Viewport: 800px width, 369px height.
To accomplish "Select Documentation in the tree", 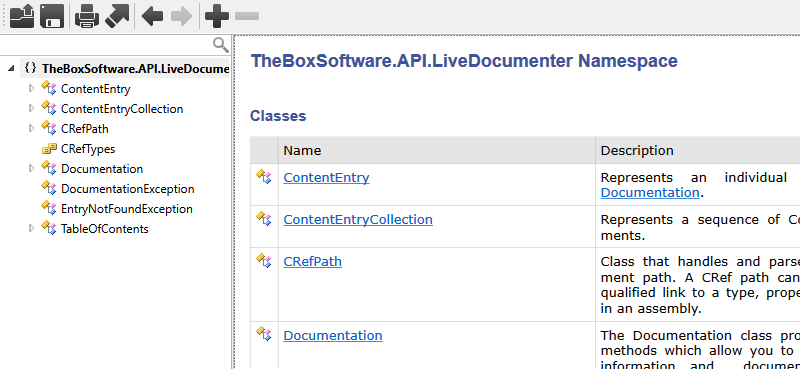I will (x=102, y=169).
